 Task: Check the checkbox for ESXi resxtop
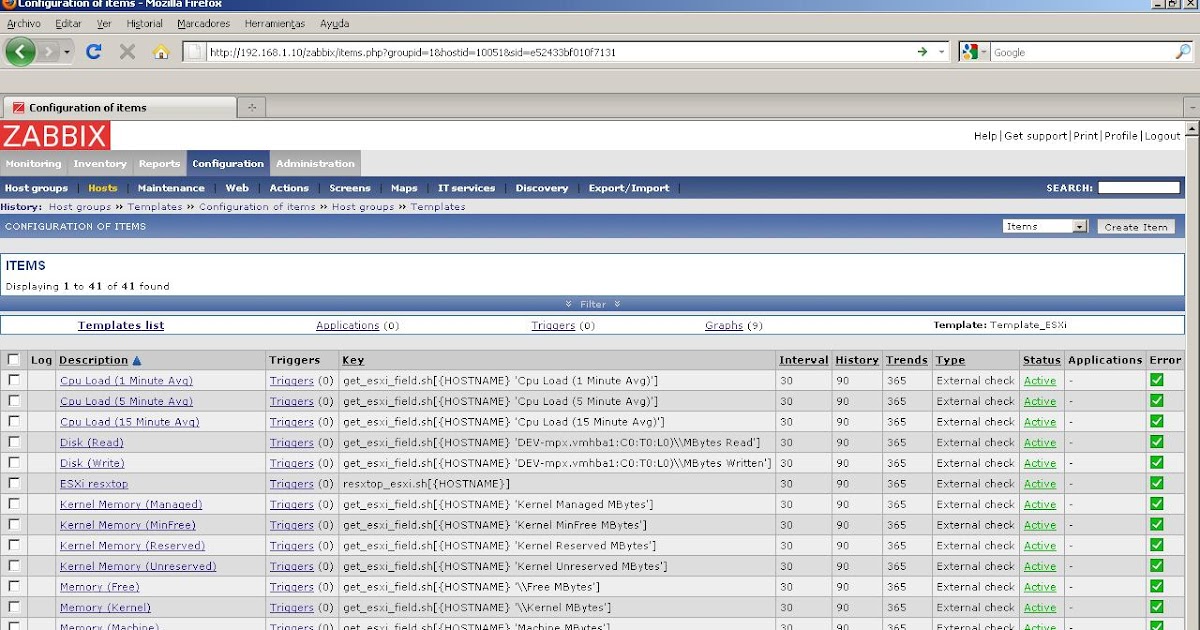[13, 483]
